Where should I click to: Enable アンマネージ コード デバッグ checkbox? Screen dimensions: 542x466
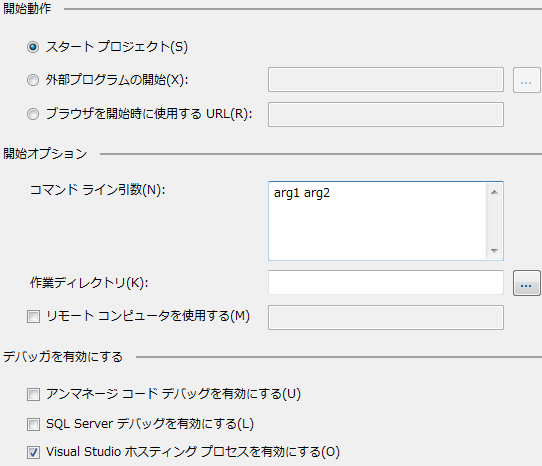point(34,394)
